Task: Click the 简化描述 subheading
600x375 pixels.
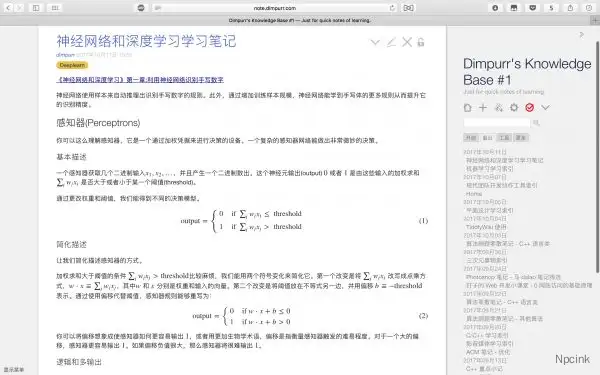Action: [x=72, y=245]
